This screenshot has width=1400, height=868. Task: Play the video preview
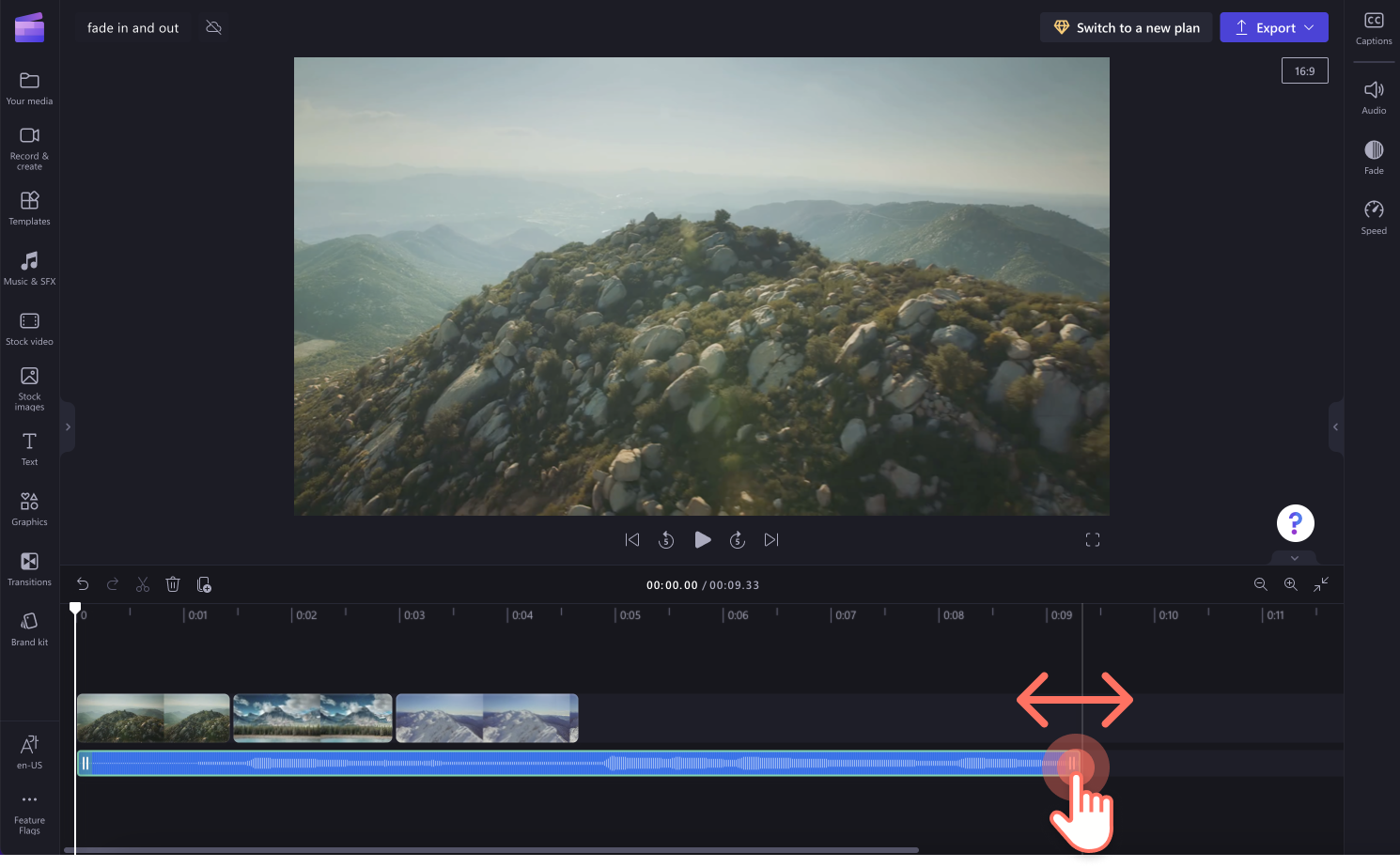(703, 539)
